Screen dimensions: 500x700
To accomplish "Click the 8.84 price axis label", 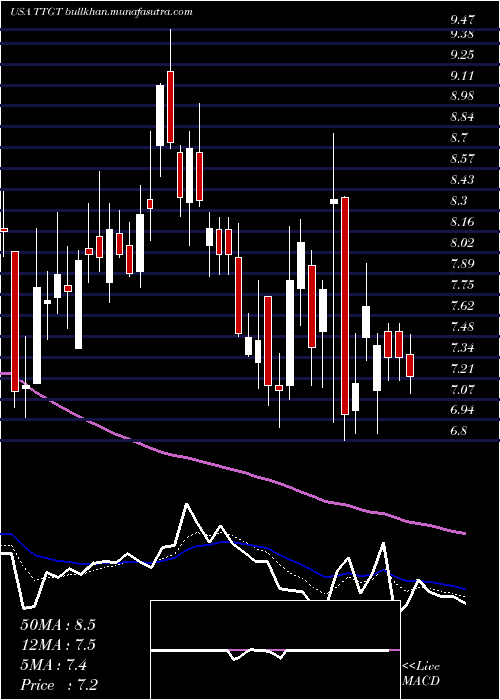I will point(462,117).
